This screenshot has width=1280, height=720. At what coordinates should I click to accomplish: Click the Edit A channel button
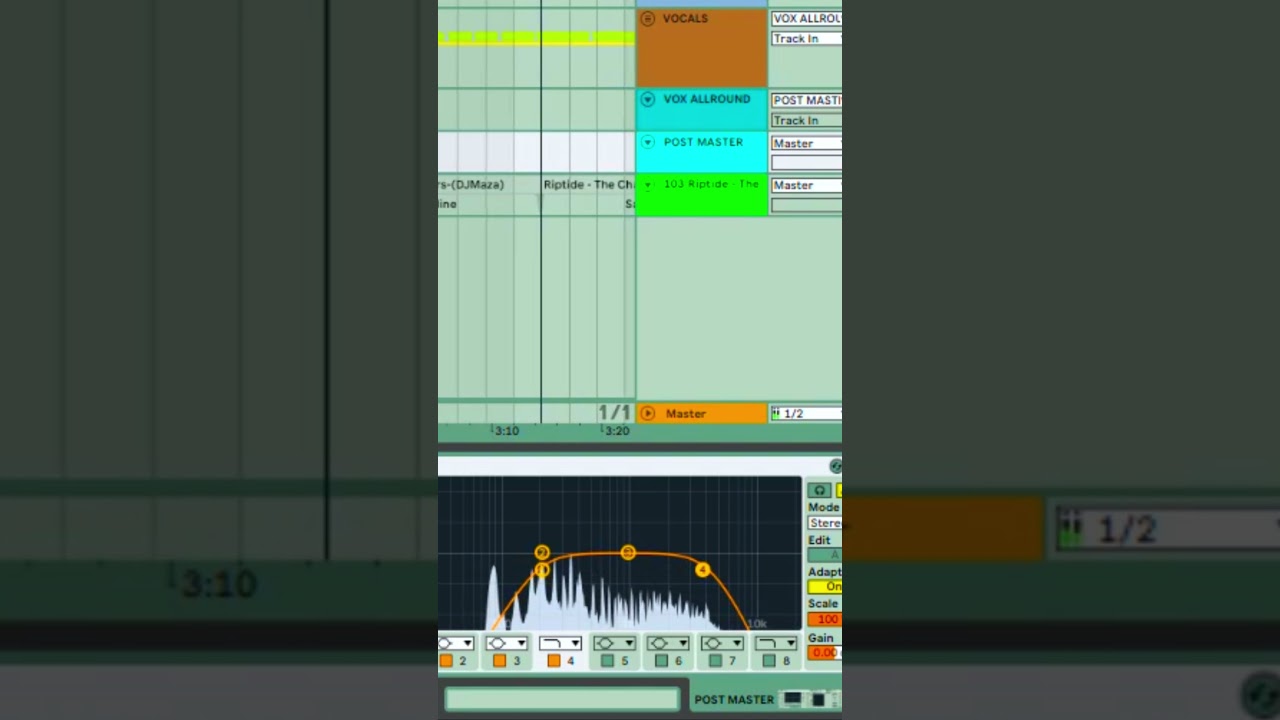(825, 555)
